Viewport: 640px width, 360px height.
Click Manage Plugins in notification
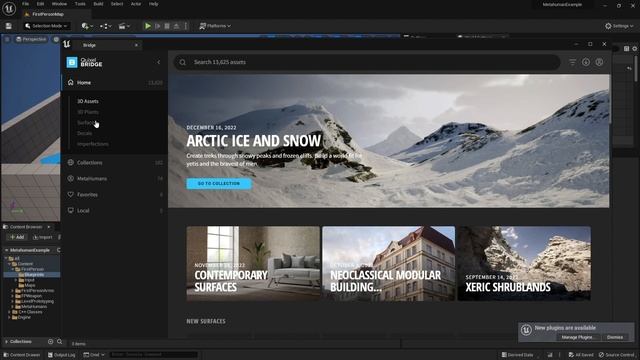(x=578, y=338)
